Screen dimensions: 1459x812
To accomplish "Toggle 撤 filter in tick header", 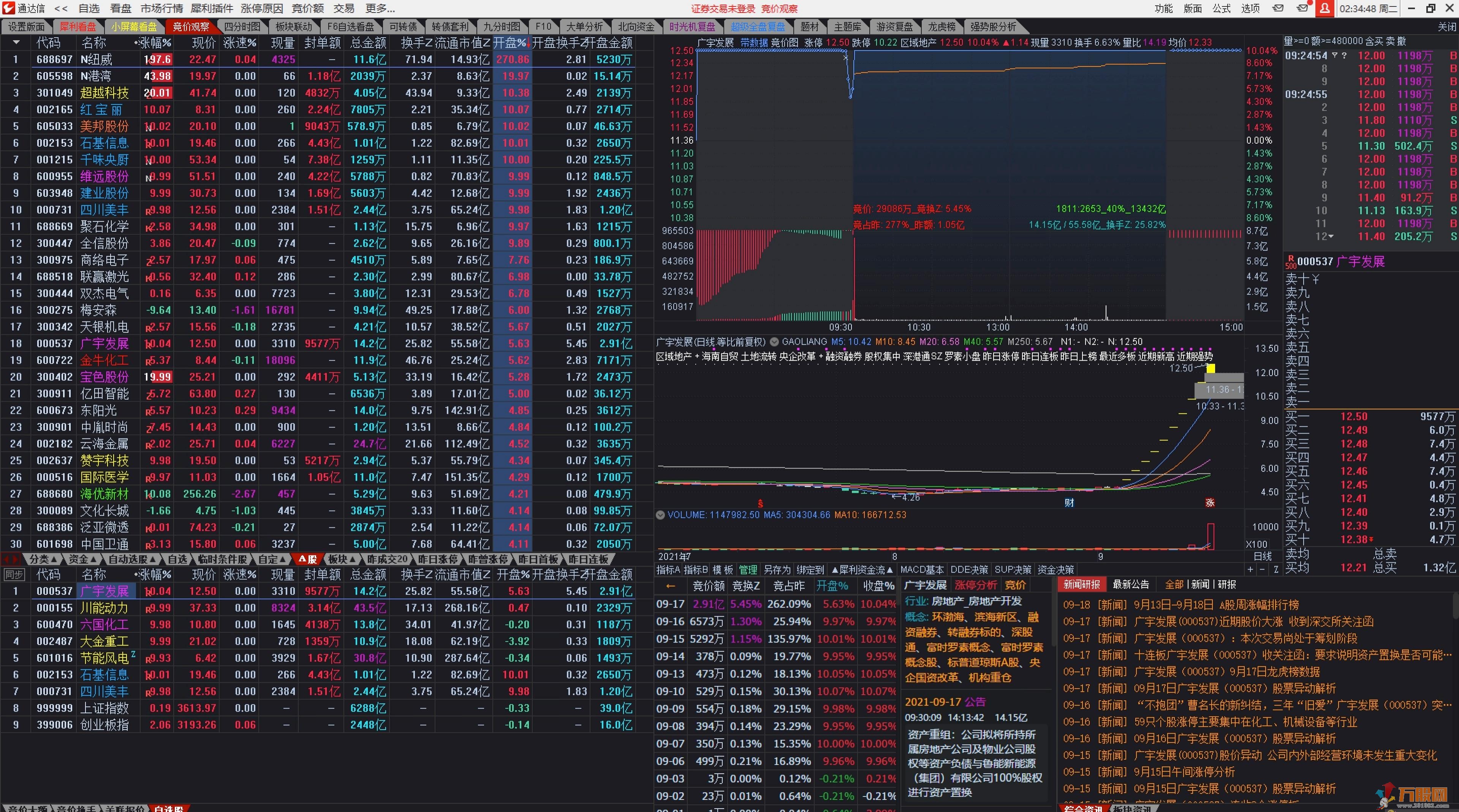I will (1402, 41).
